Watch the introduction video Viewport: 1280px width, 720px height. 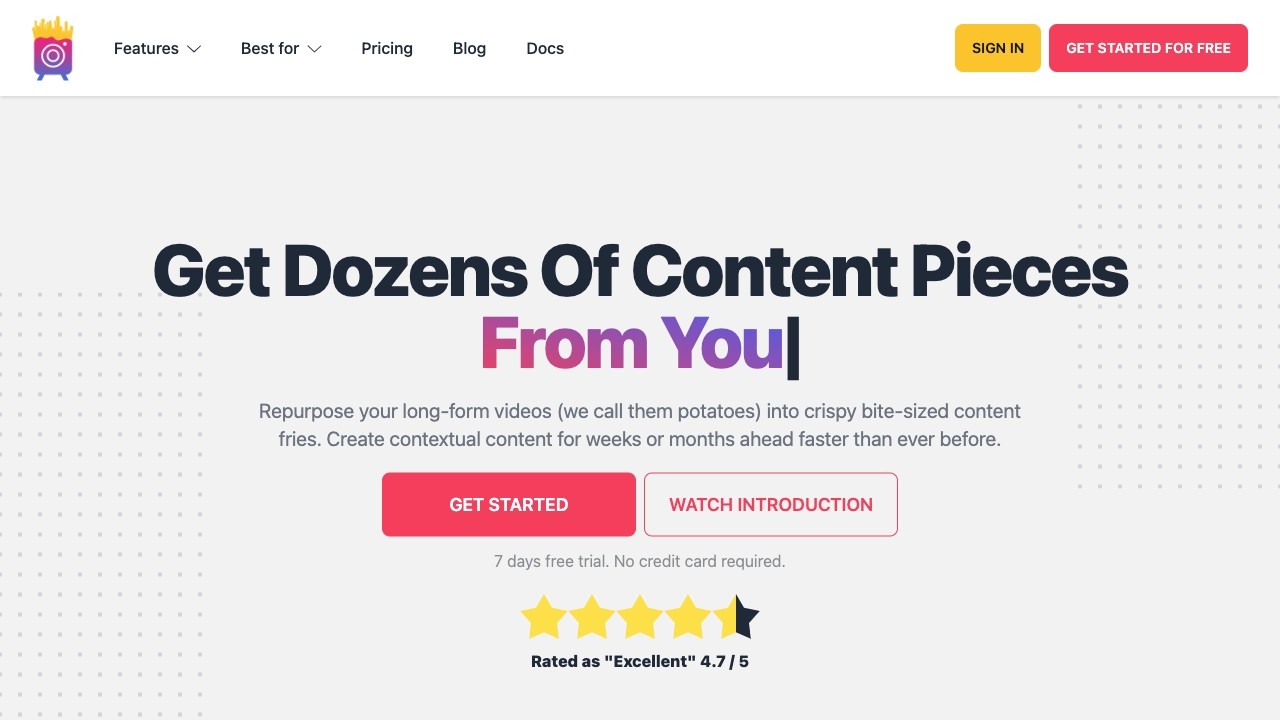tap(770, 504)
